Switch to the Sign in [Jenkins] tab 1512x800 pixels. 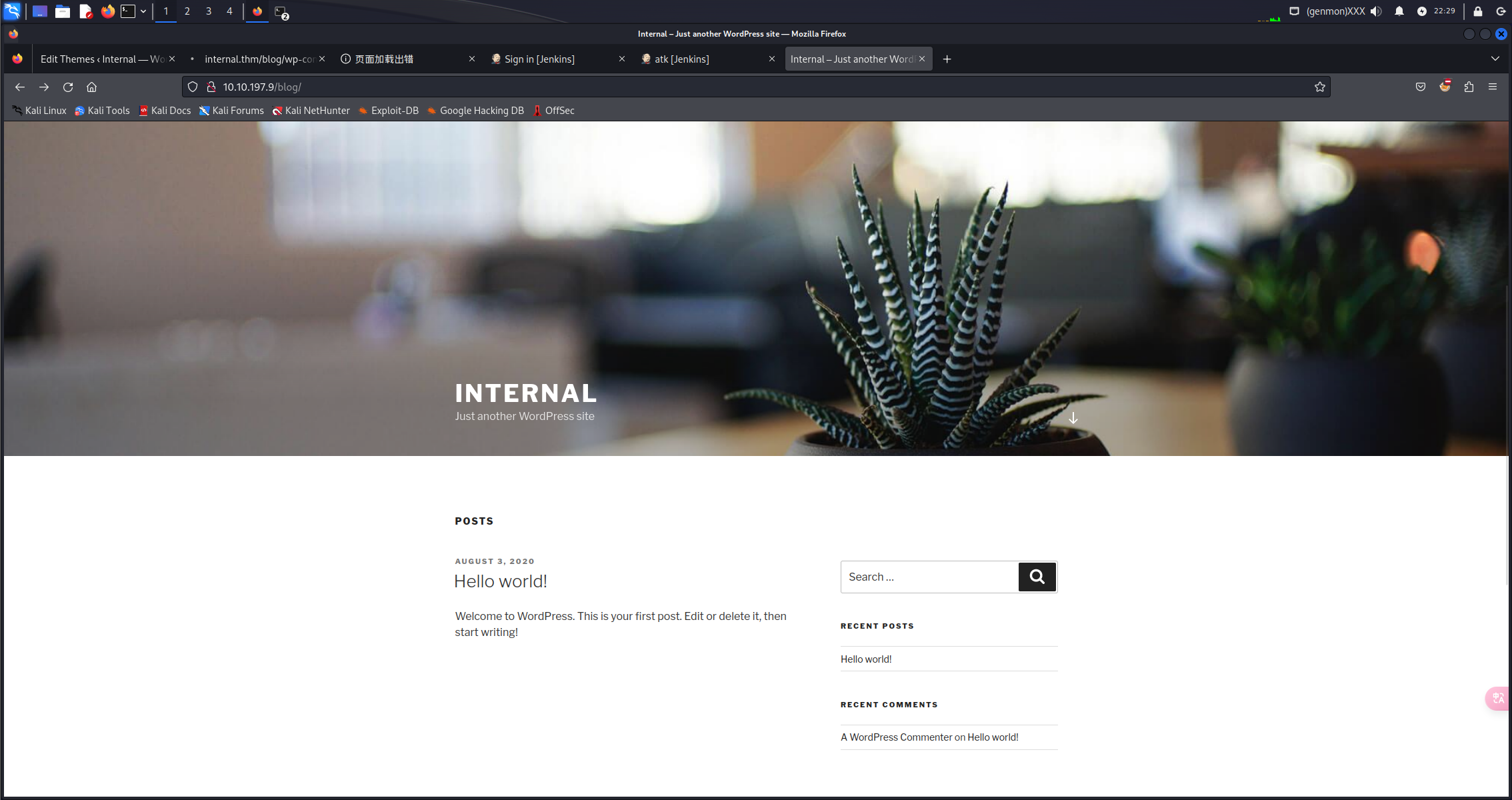pos(539,59)
